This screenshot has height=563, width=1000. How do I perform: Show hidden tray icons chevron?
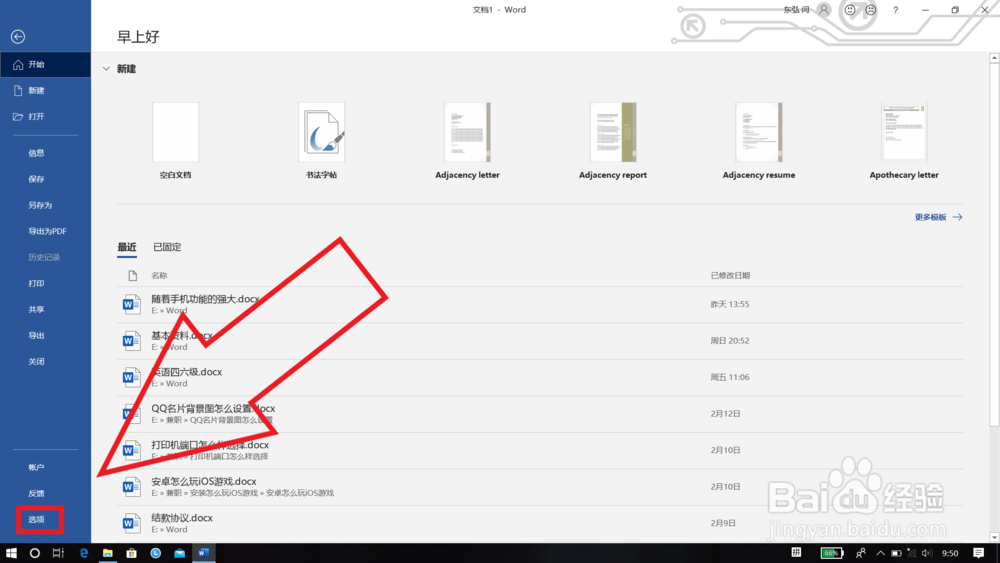880,553
